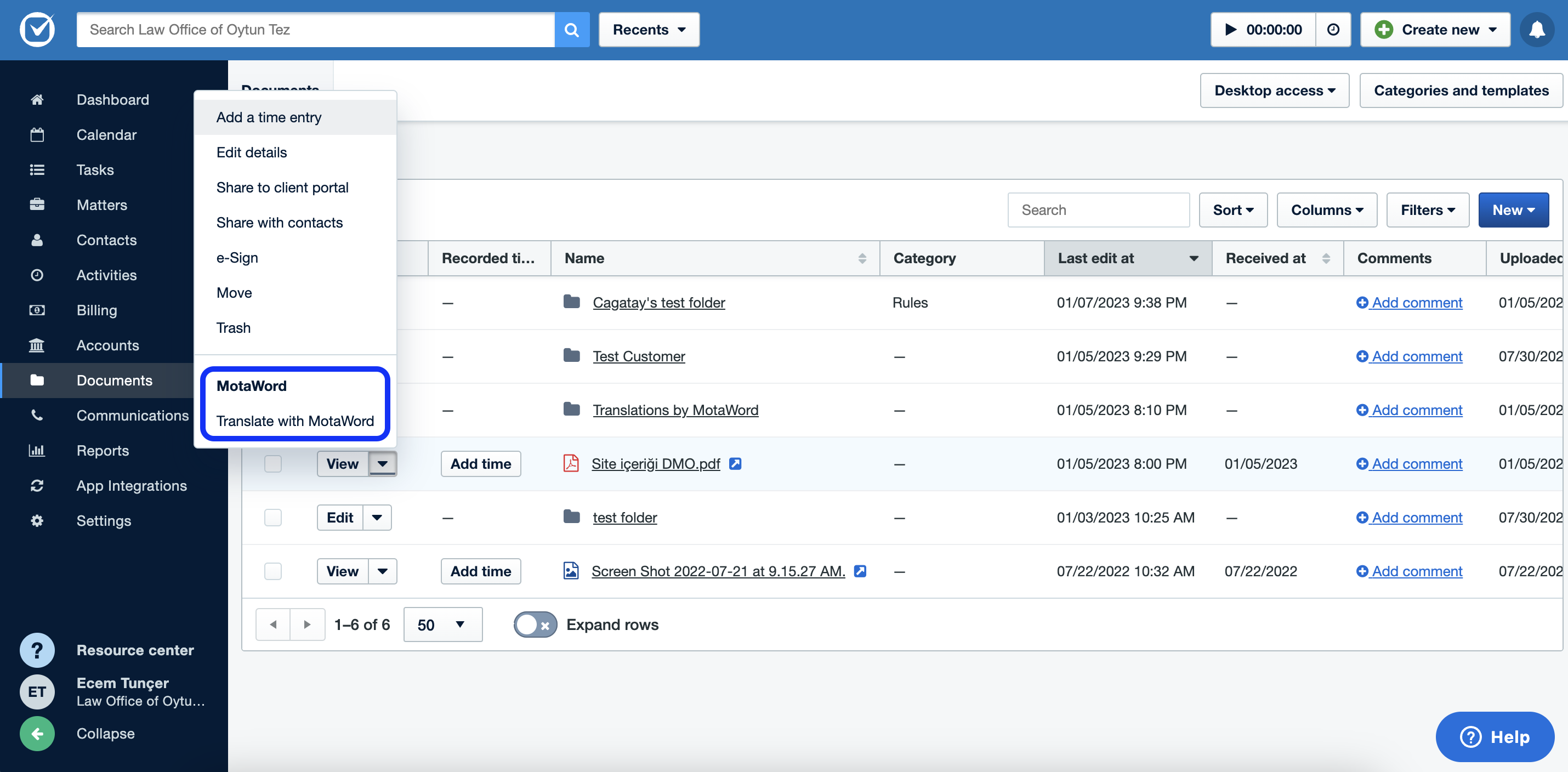Start the timer play button

pos(1230,29)
